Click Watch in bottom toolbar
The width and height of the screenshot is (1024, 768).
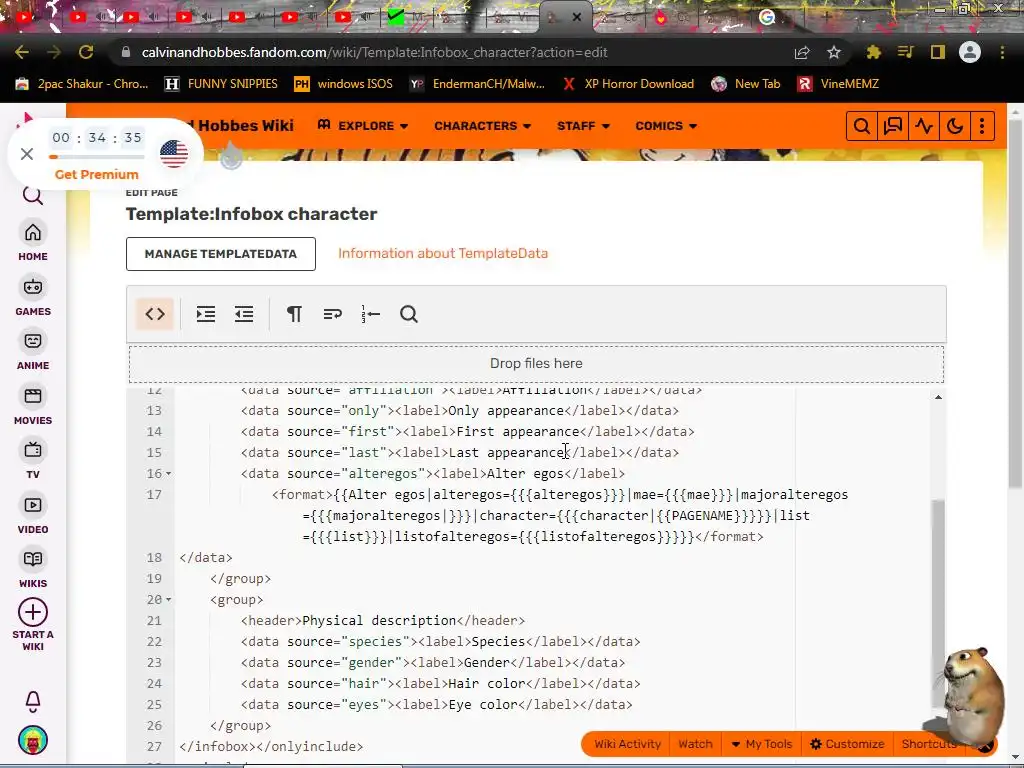696,744
